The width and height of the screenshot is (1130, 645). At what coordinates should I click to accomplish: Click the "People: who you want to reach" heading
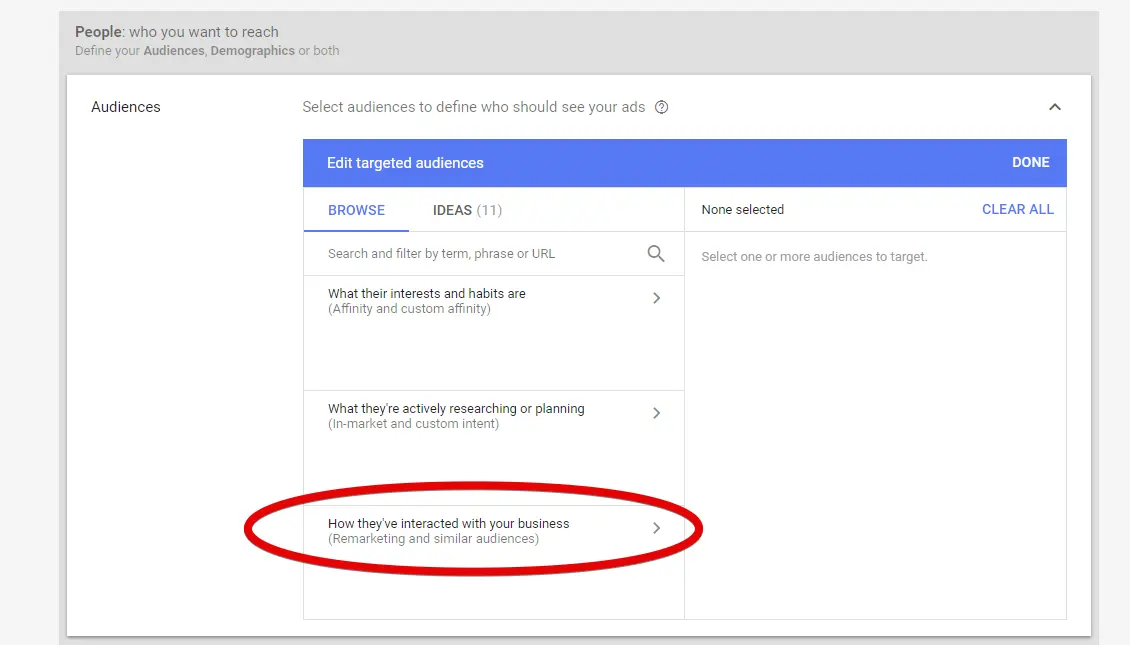click(177, 32)
